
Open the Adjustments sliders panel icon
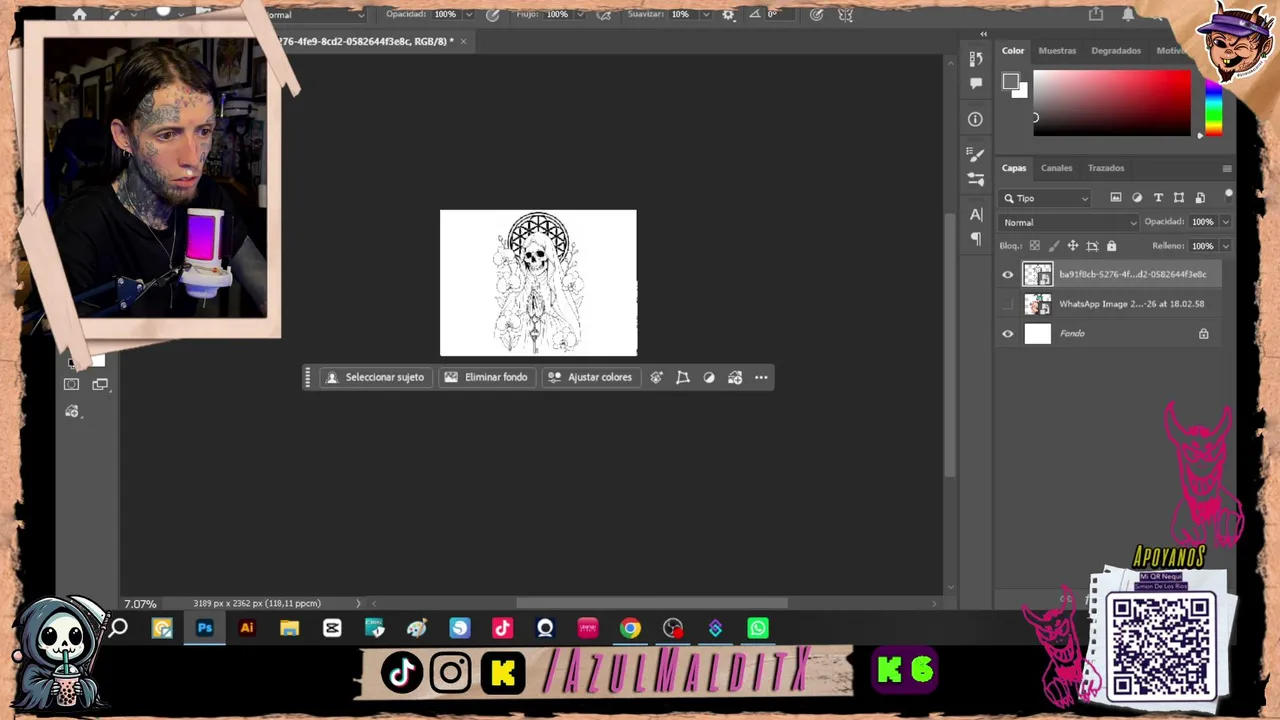(976, 179)
